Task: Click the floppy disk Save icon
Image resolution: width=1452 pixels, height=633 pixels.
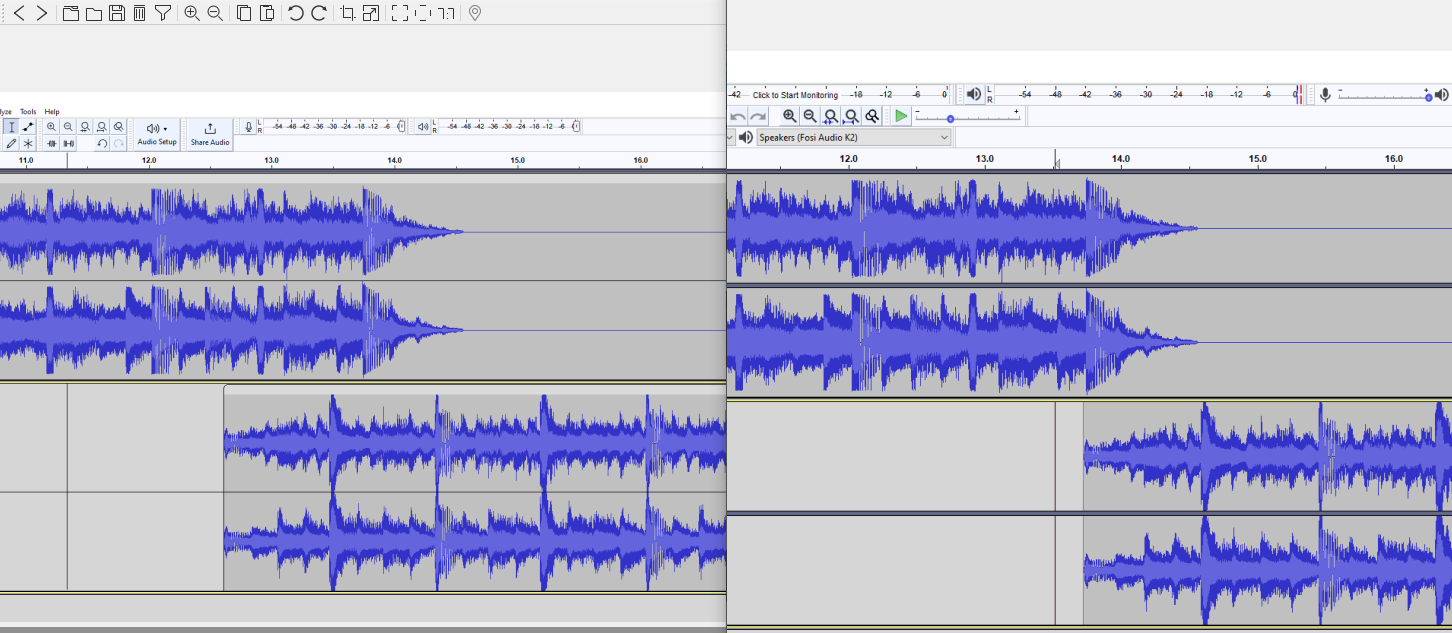Action: (116, 13)
